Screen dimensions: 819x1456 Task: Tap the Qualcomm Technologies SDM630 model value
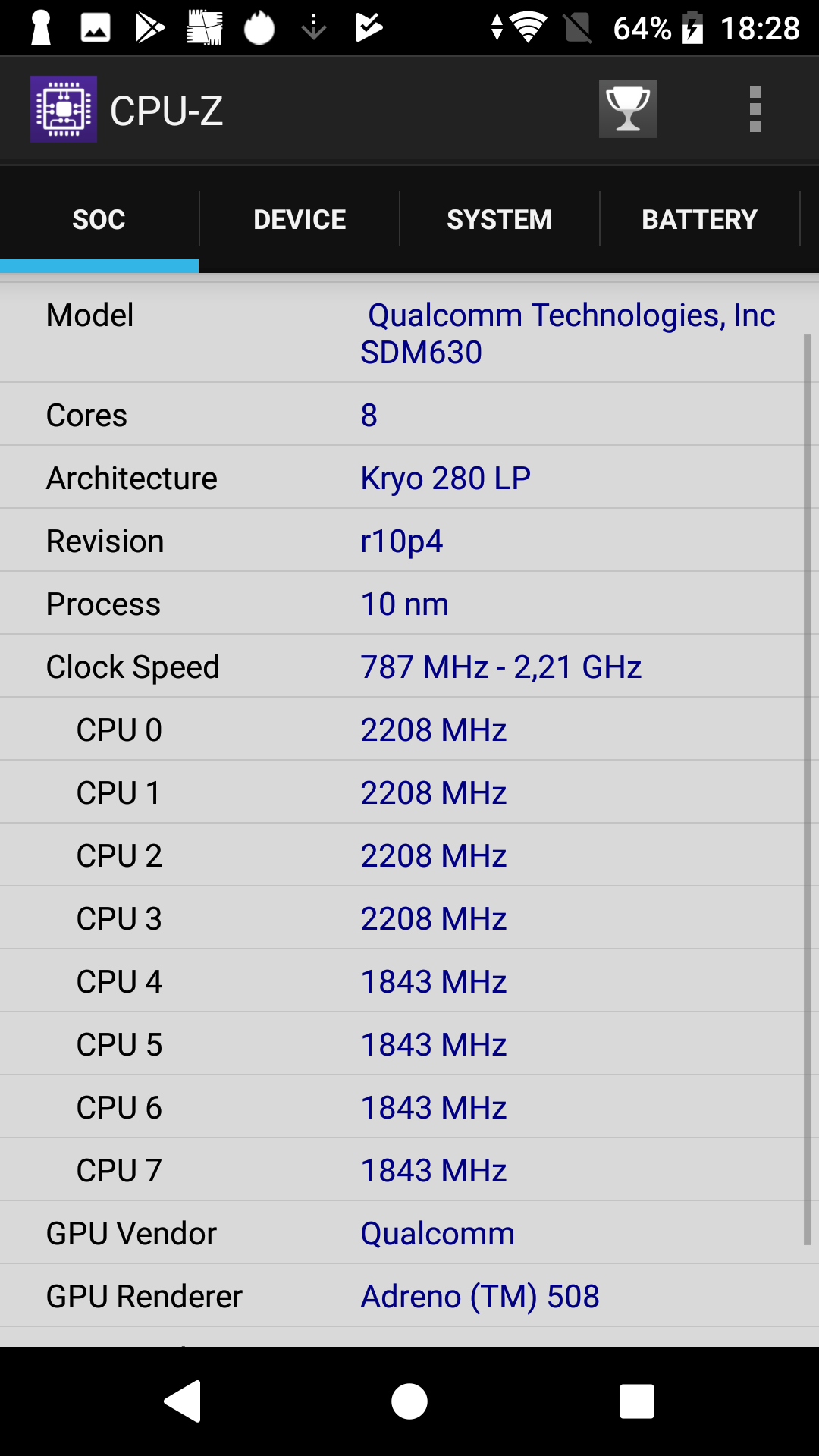(x=568, y=334)
